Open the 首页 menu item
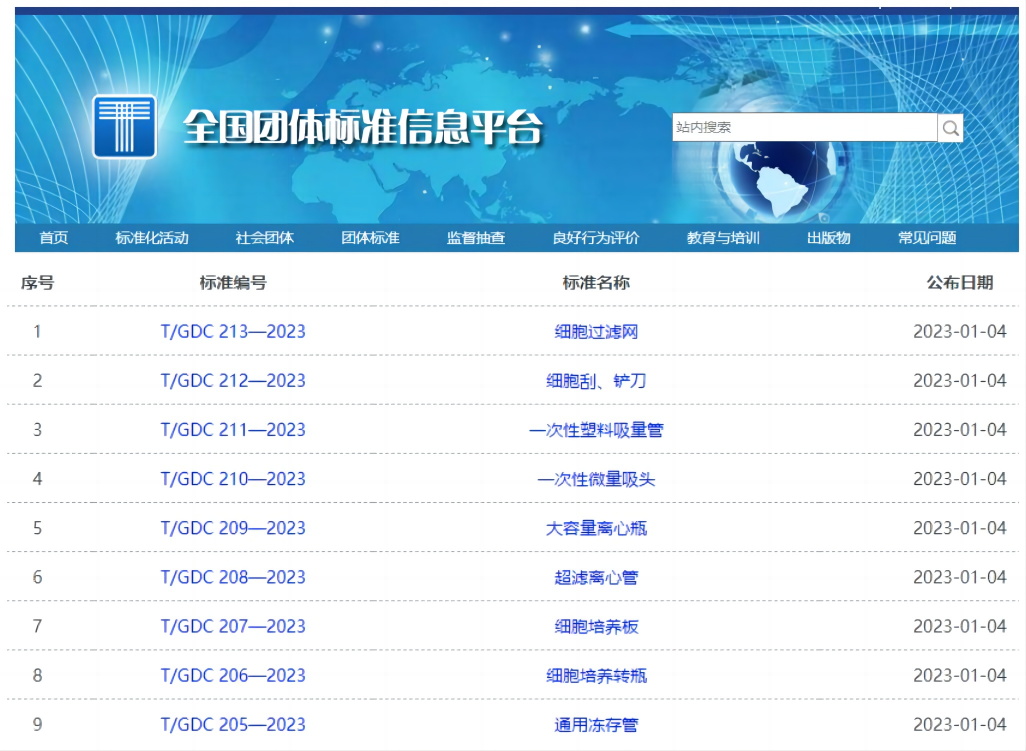1026x751 pixels. [54, 238]
